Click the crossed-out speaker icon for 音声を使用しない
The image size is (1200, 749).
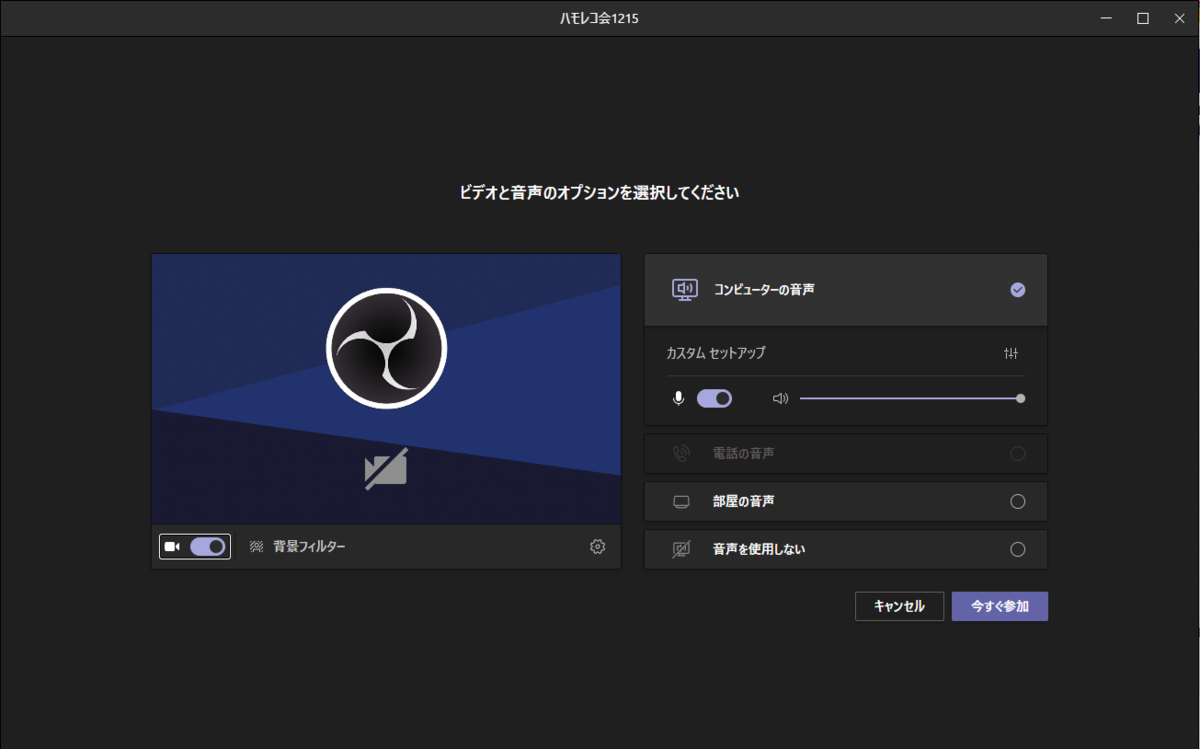click(x=680, y=548)
